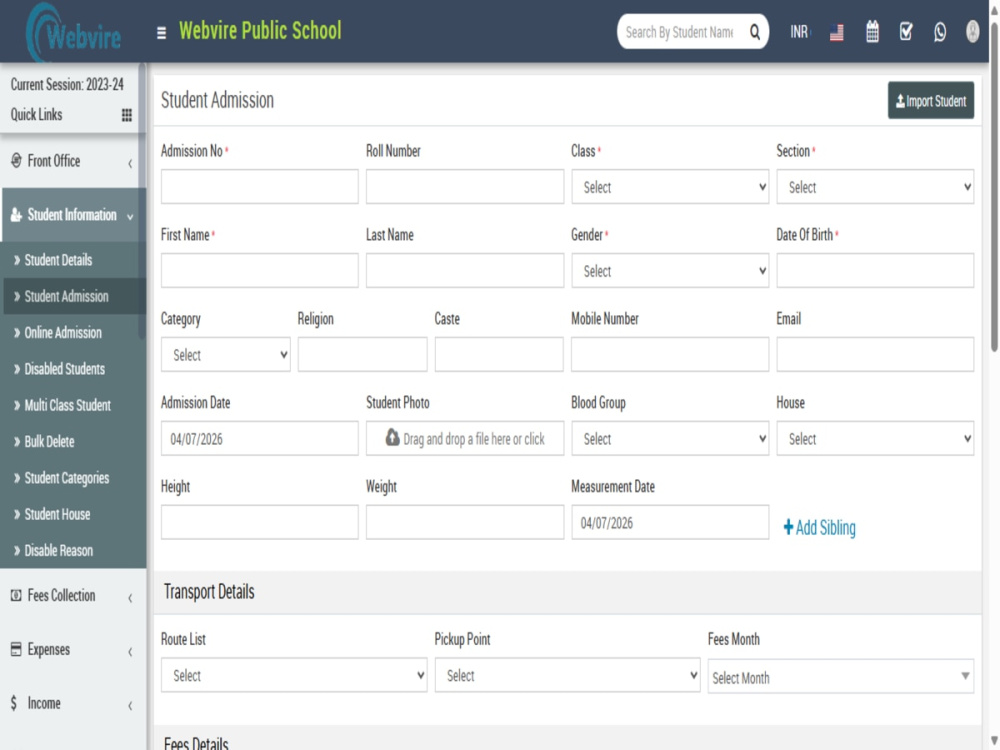Click the Webvire logo
Viewport: 1000px width, 750px height.
click(74, 33)
